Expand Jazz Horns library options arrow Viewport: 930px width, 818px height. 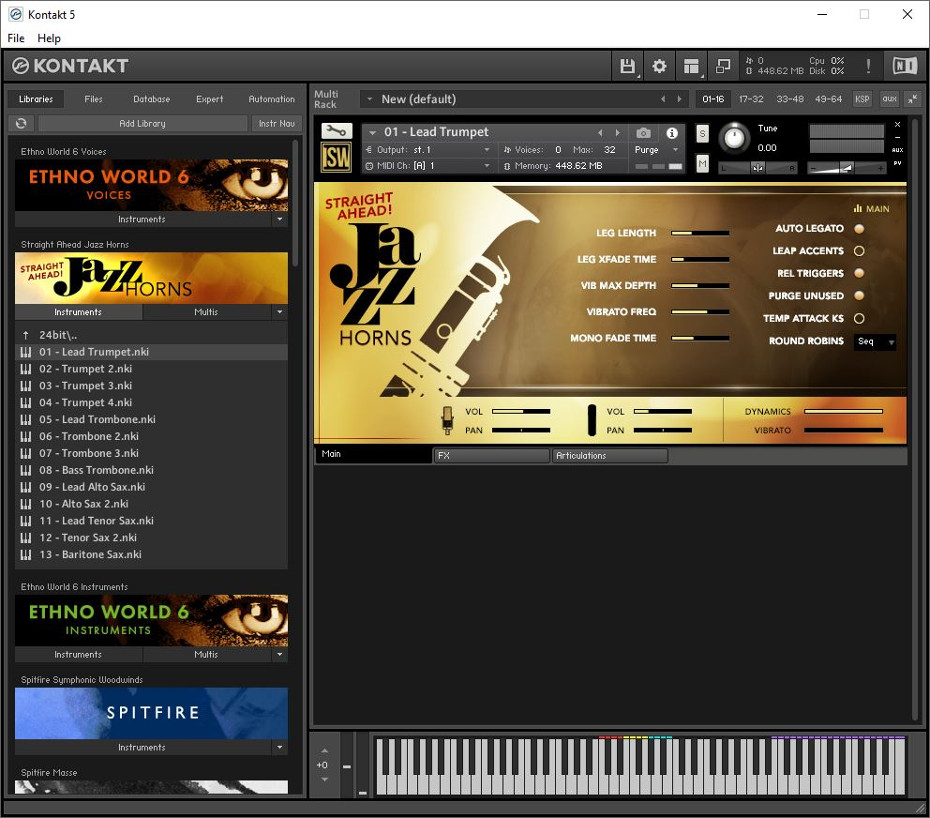tap(280, 312)
